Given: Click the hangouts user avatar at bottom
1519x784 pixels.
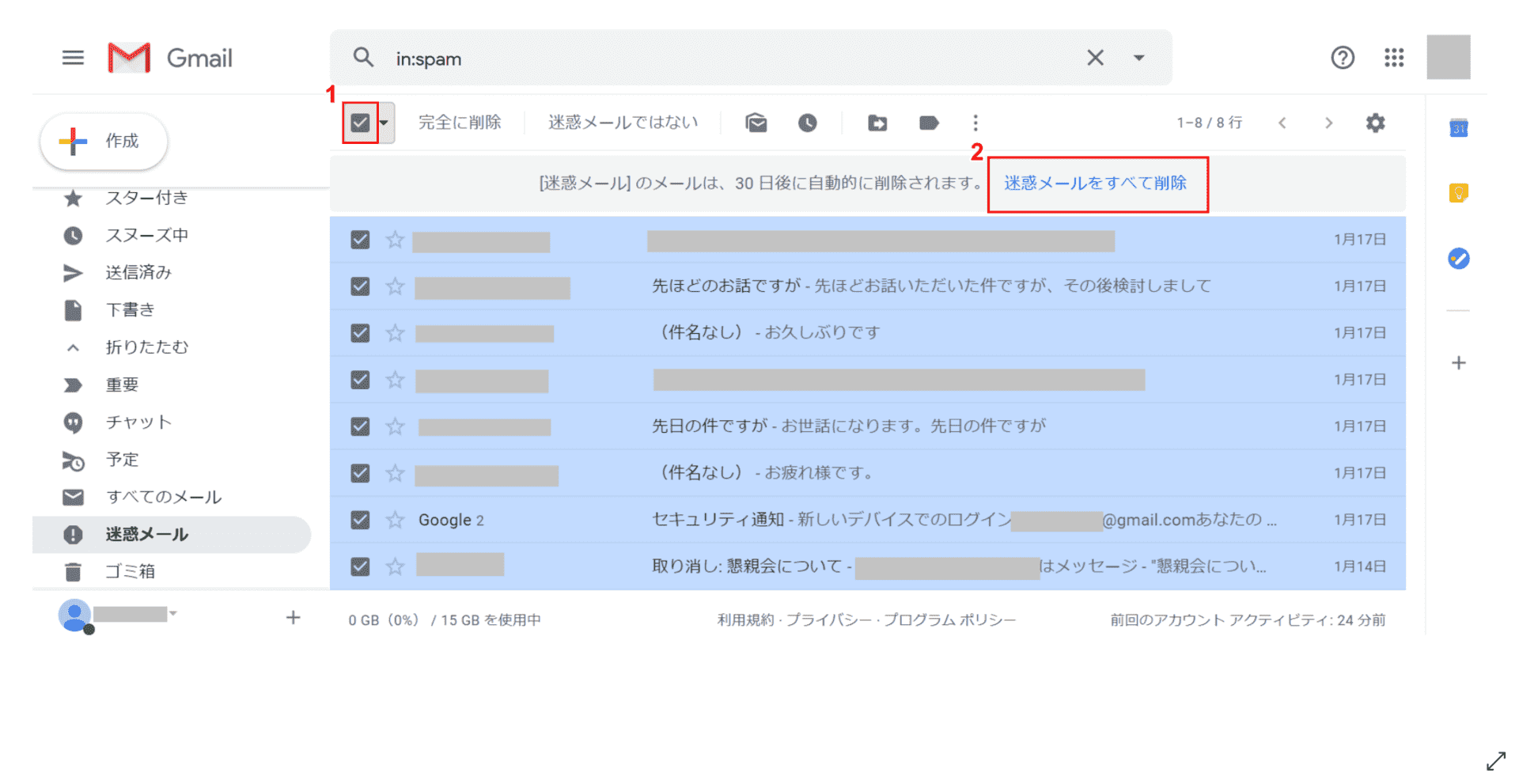Looking at the screenshot, I should click(75, 615).
